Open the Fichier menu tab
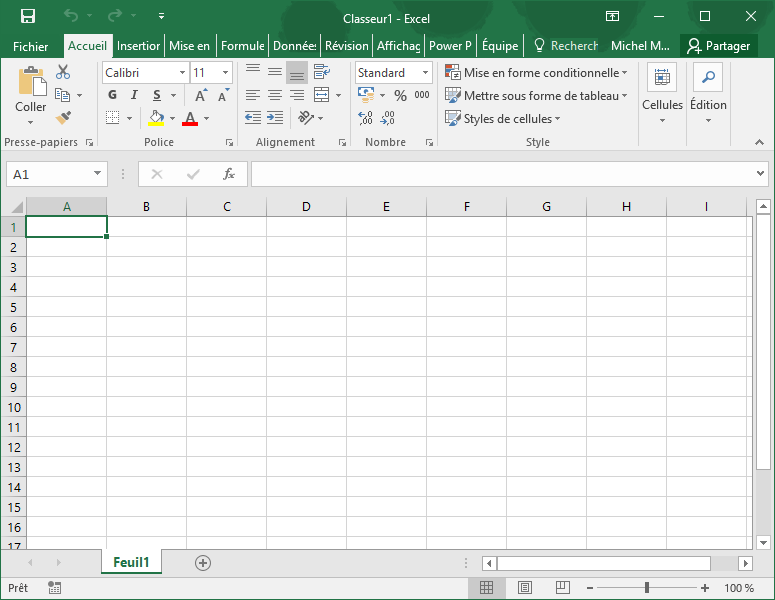Viewport: 775px width, 600px height. point(30,46)
